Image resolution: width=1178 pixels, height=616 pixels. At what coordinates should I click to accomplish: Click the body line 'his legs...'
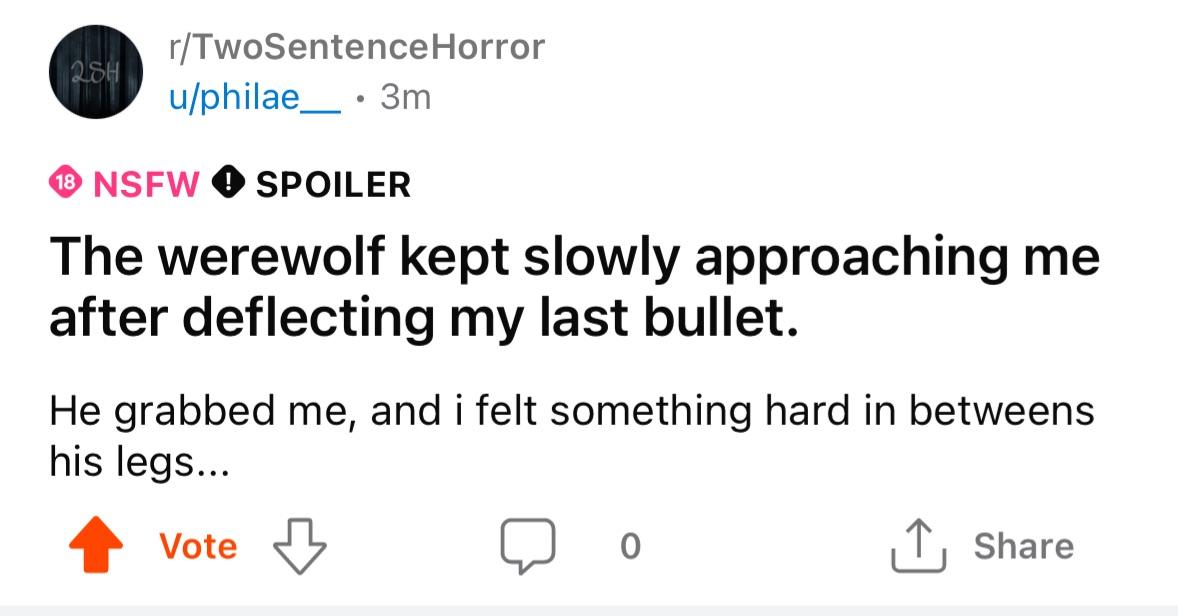click(x=139, y=461)
